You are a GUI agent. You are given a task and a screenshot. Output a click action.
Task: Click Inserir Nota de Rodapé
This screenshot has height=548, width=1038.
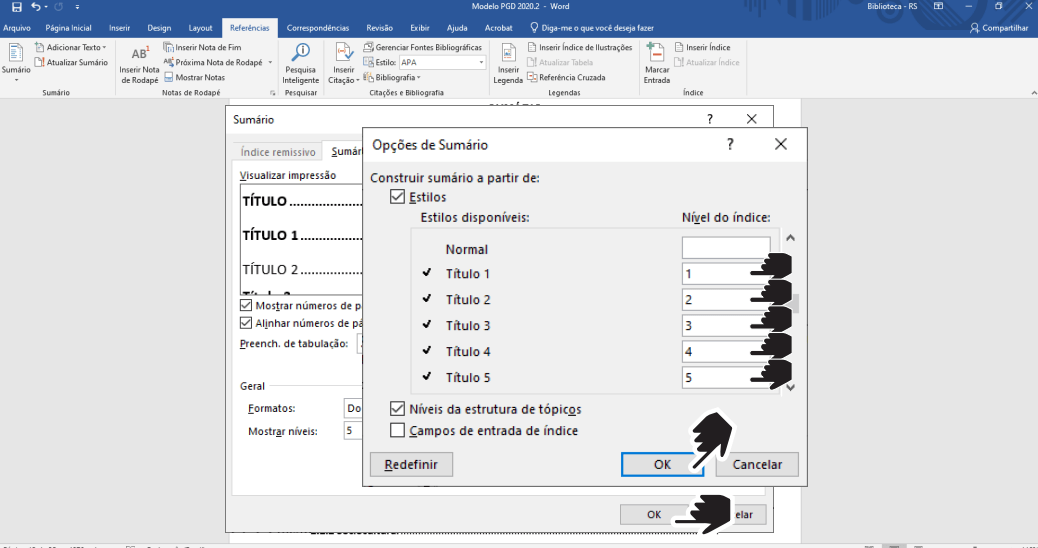(139, 64)
